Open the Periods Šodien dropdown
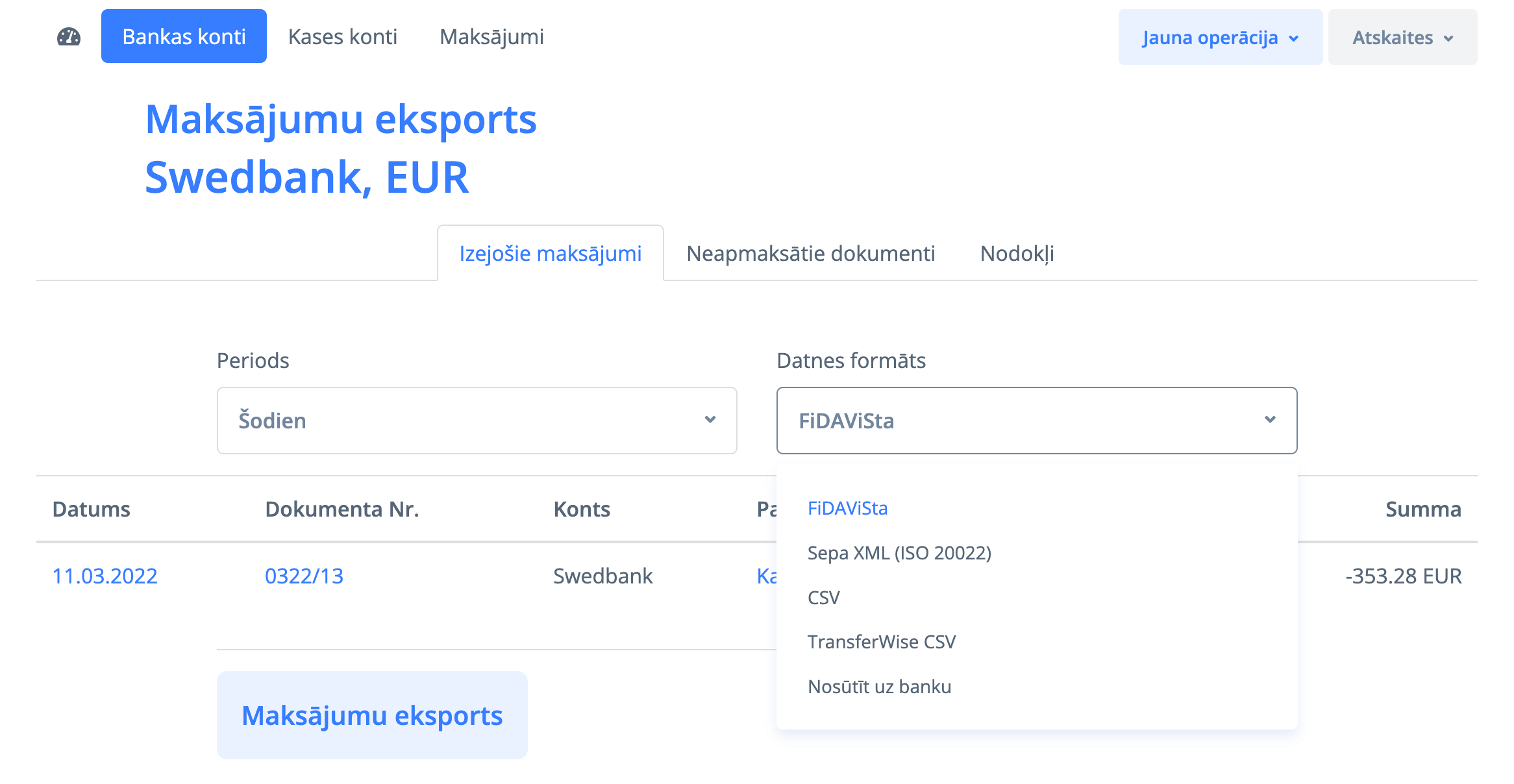Screen dimensions: 1514x784 coord(477,421)
